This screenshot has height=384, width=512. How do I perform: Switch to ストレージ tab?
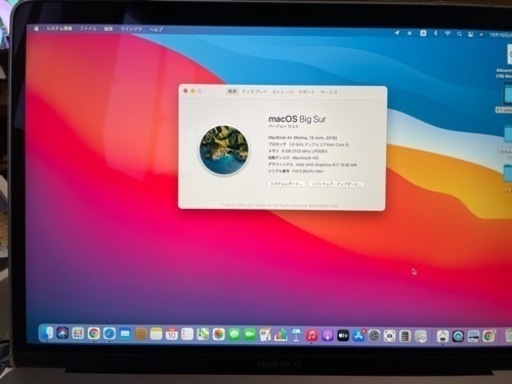283,92
